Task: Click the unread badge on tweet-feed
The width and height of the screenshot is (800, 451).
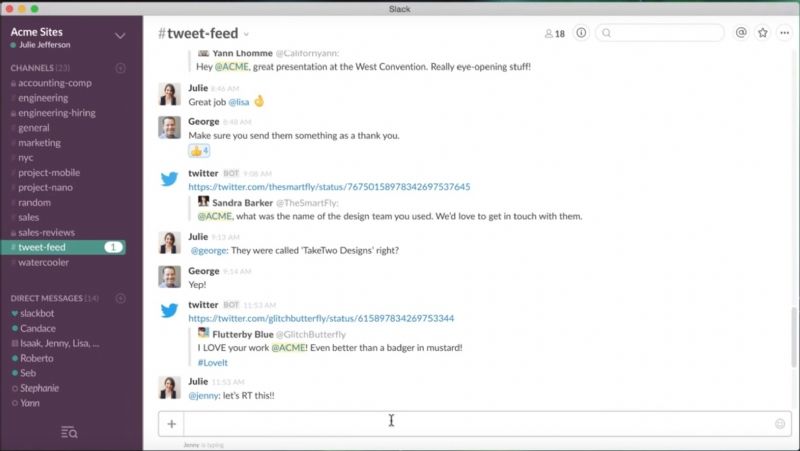Action: coord(113,247)
